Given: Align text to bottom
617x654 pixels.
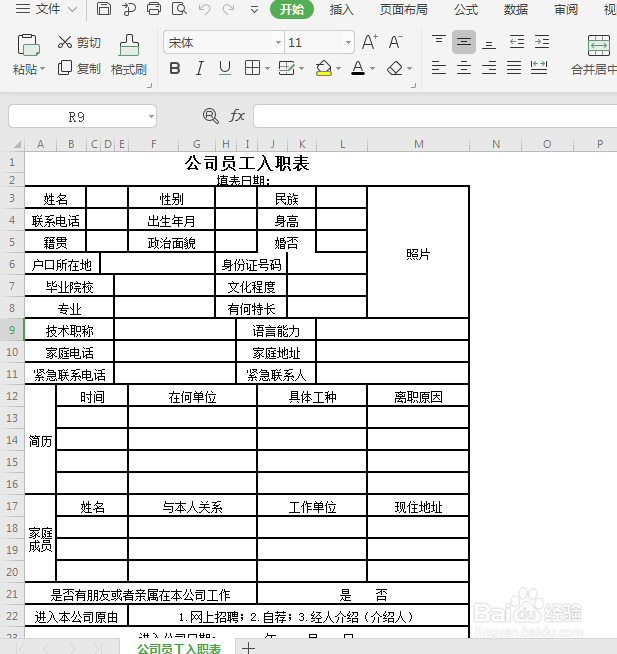Looking at the screenshot, I should 489,43.
